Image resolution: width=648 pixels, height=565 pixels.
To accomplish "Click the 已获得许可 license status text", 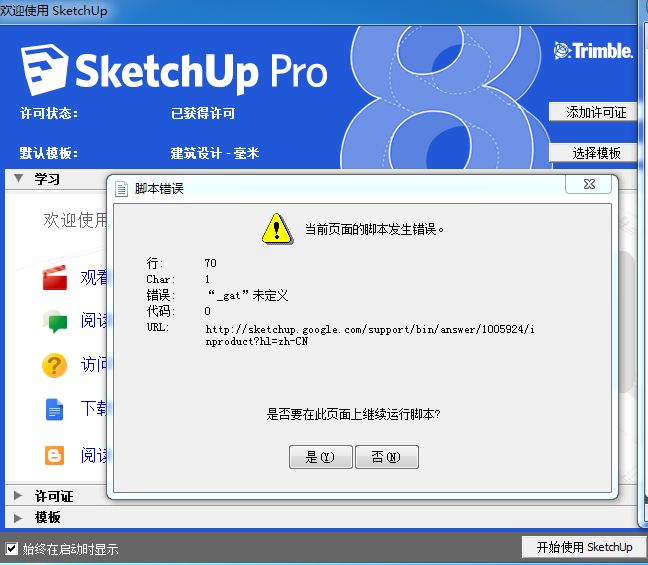I will tap(203, 113).
